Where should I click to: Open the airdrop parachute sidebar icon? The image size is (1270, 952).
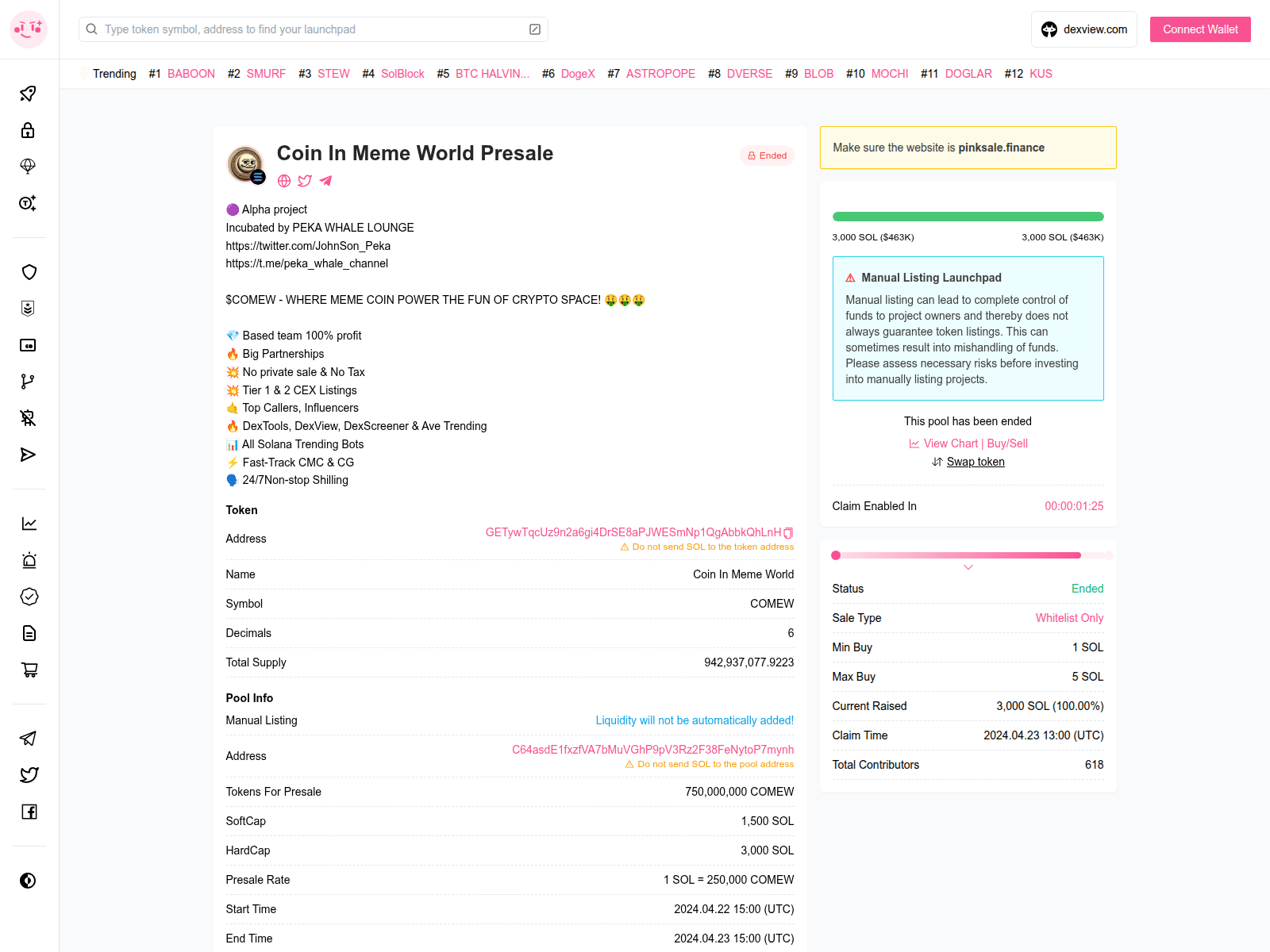[29, 167]
